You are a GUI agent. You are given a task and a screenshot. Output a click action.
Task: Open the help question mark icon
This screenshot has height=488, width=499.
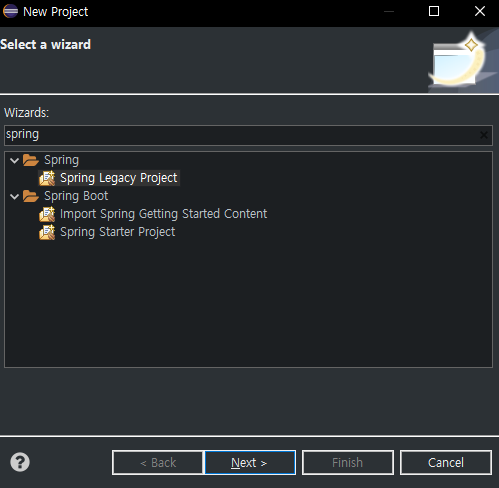pyautogui.click(x=20, y=462)
